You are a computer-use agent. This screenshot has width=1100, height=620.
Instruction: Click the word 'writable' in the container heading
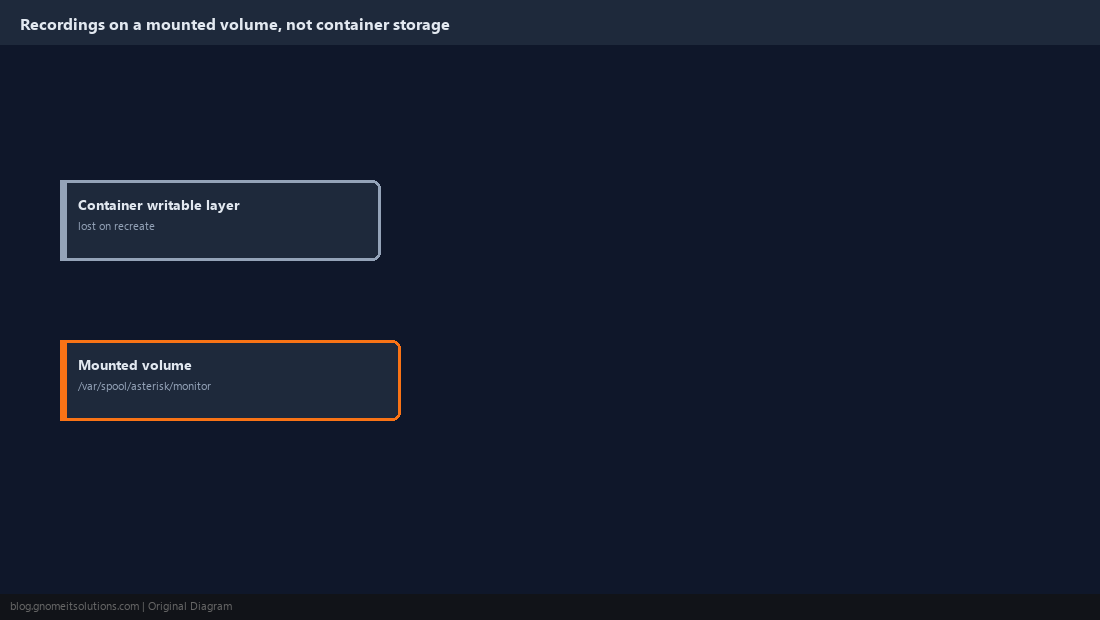click(x=173, y=205)
